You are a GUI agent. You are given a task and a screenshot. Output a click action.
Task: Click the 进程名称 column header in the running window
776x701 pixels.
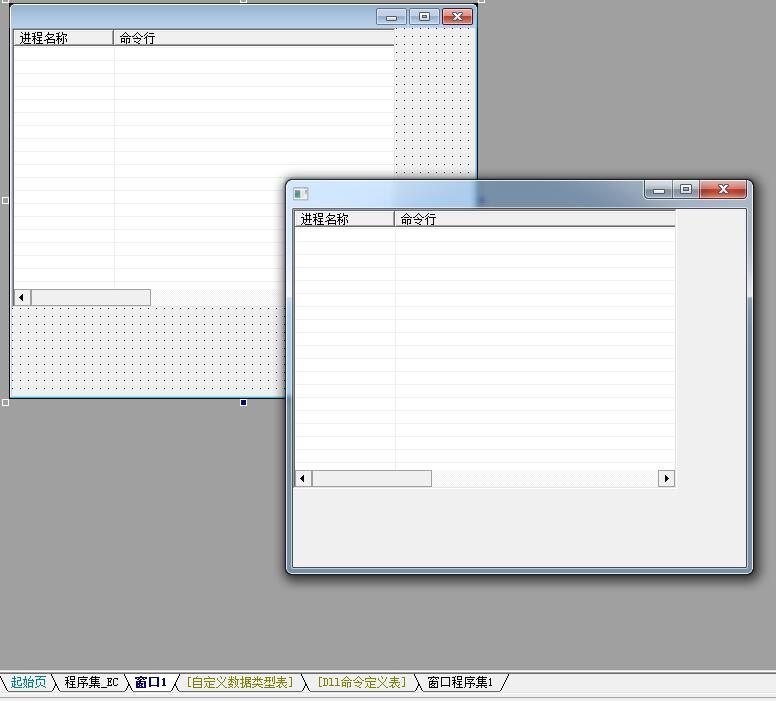point(344,219)
